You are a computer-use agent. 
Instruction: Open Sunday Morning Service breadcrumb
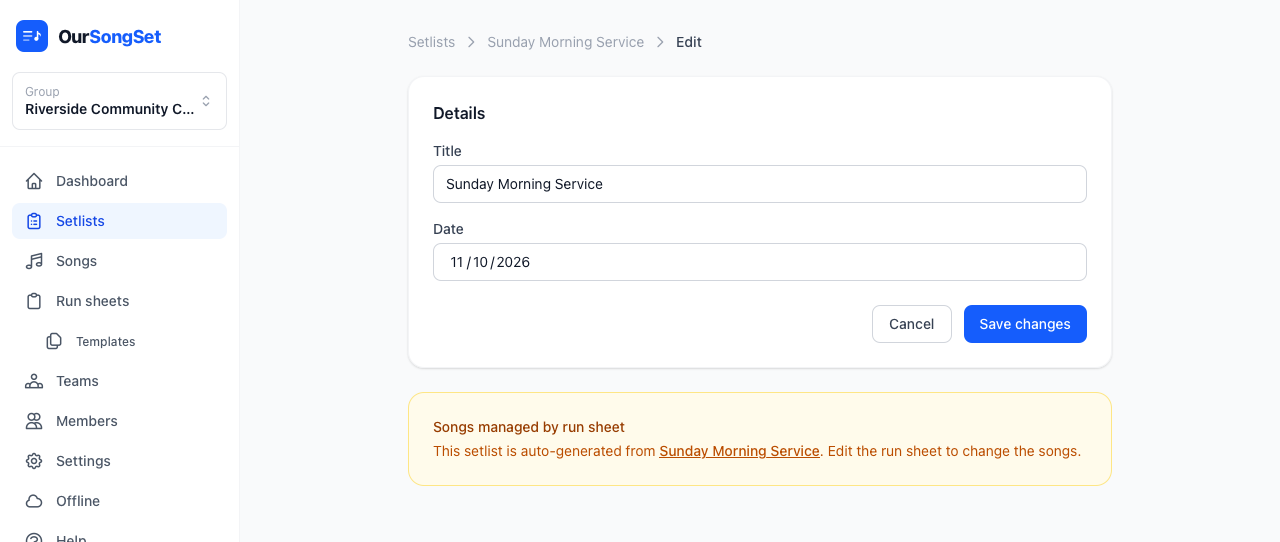565,42
